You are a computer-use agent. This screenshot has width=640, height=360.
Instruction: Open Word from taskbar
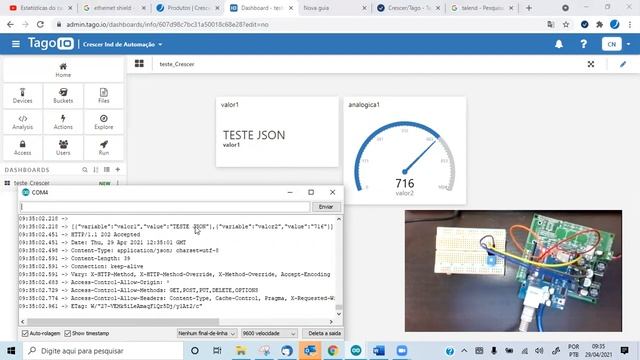[x=378, y=351]
